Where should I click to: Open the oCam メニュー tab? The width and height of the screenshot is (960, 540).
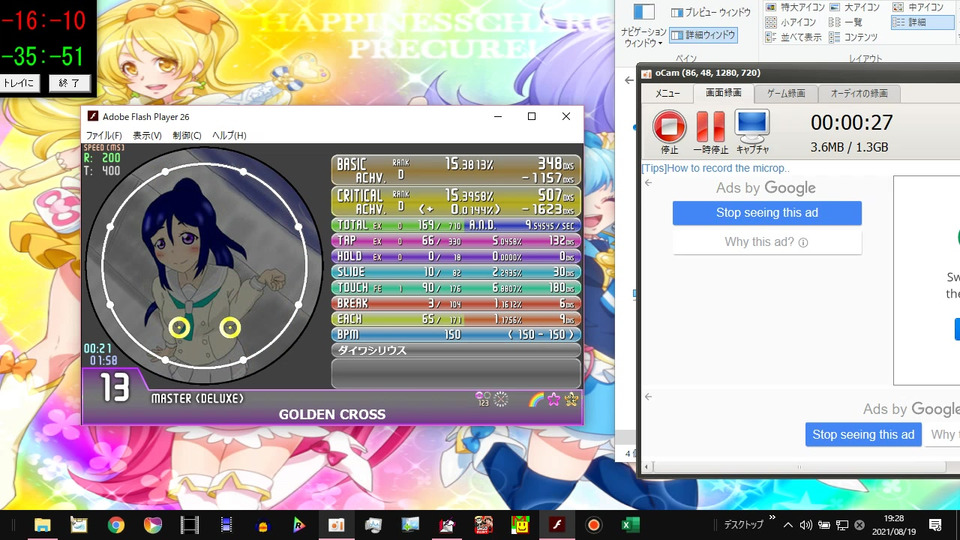click(667, 94)
